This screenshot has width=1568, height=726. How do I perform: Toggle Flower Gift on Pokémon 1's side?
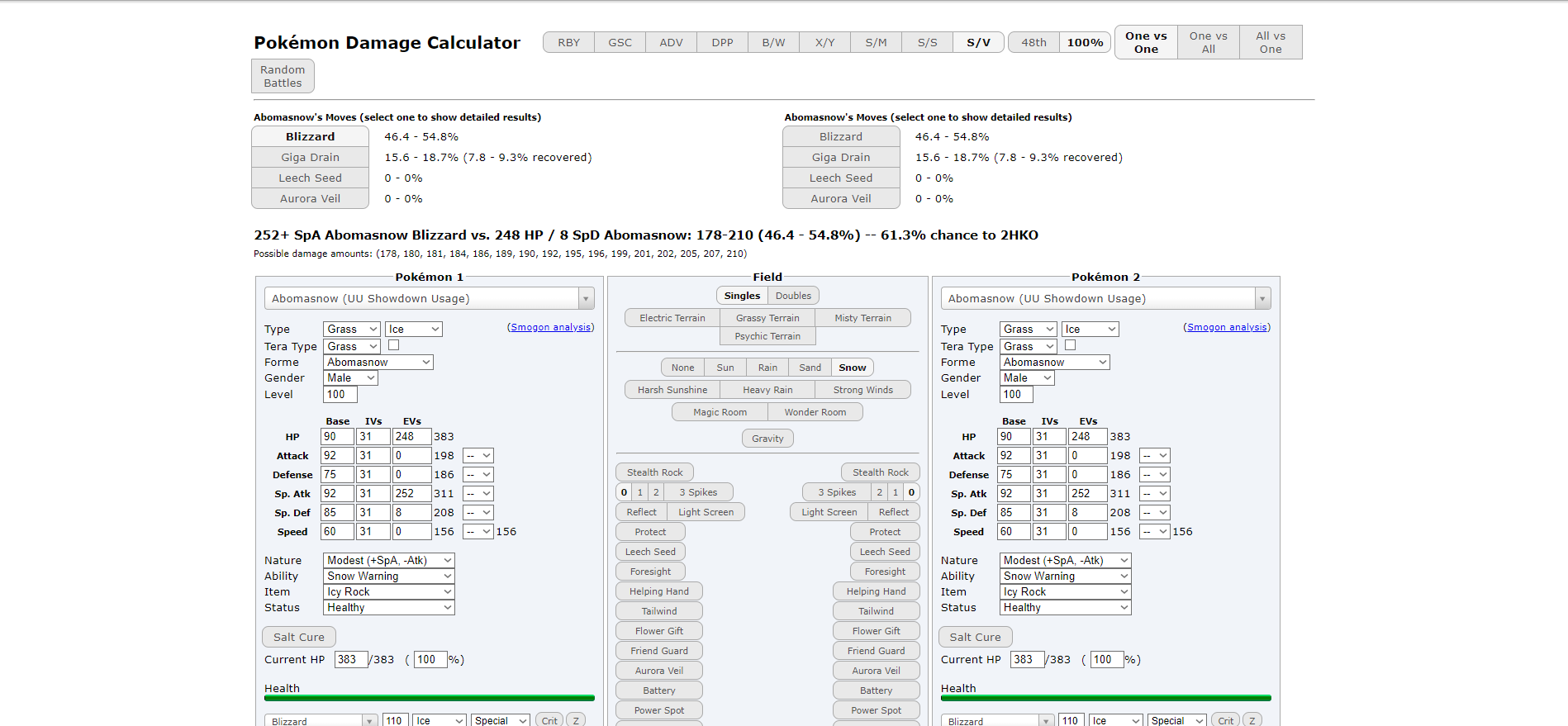pyautogui.click(x=659, y=631)
